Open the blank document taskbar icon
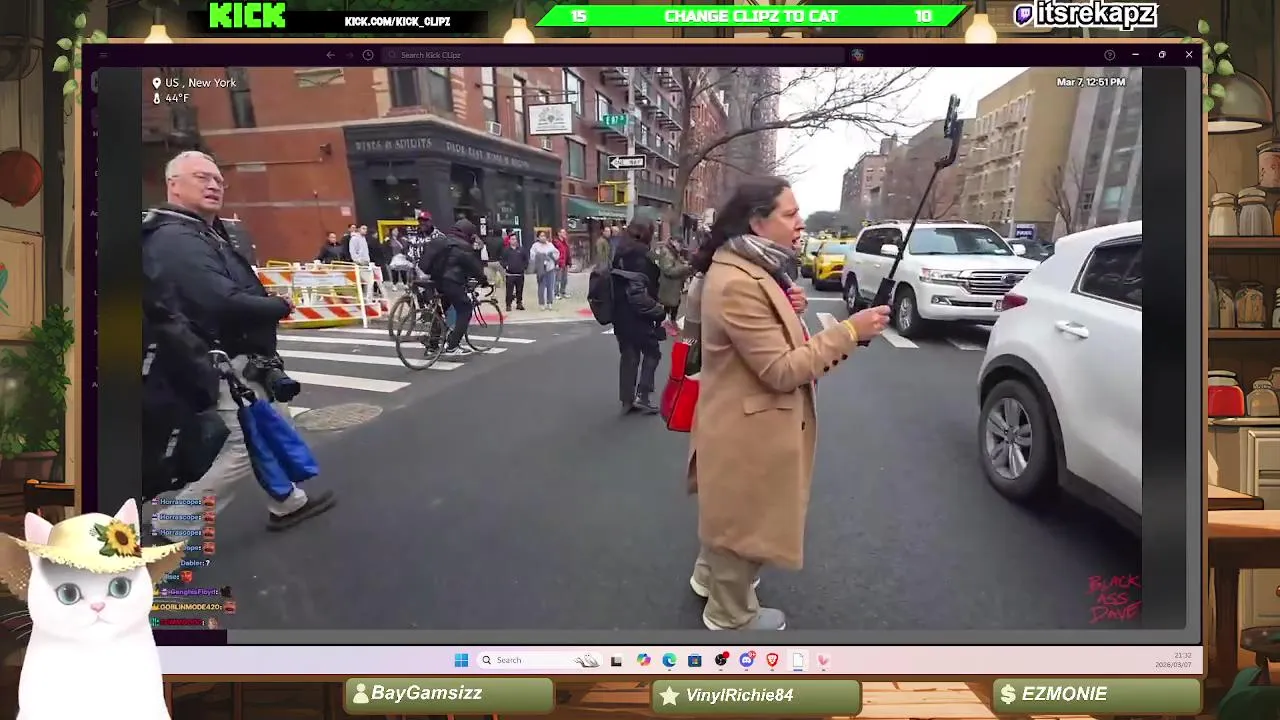 click(798, 660)
